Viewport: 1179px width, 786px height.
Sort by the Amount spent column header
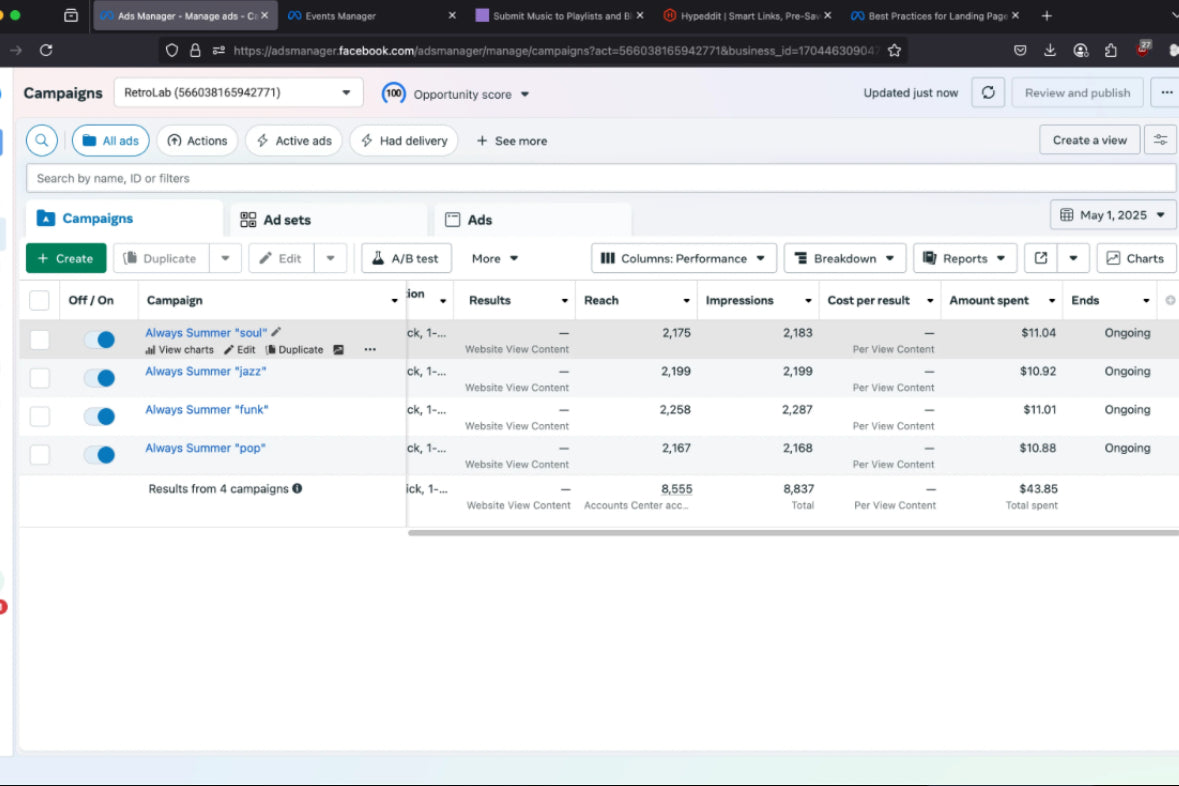[x=989, y=300]
